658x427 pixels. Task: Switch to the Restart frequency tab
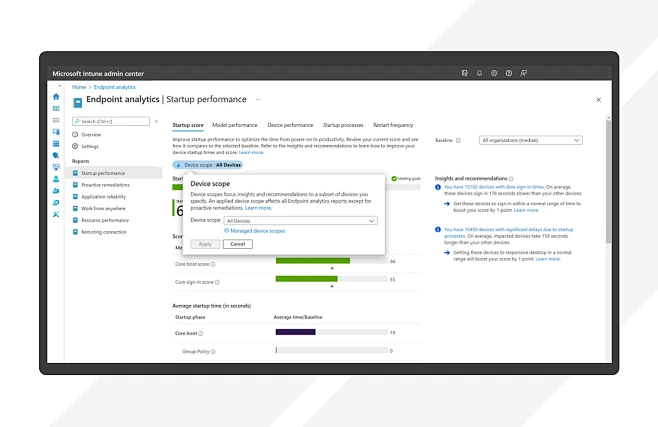coord(393,125)
